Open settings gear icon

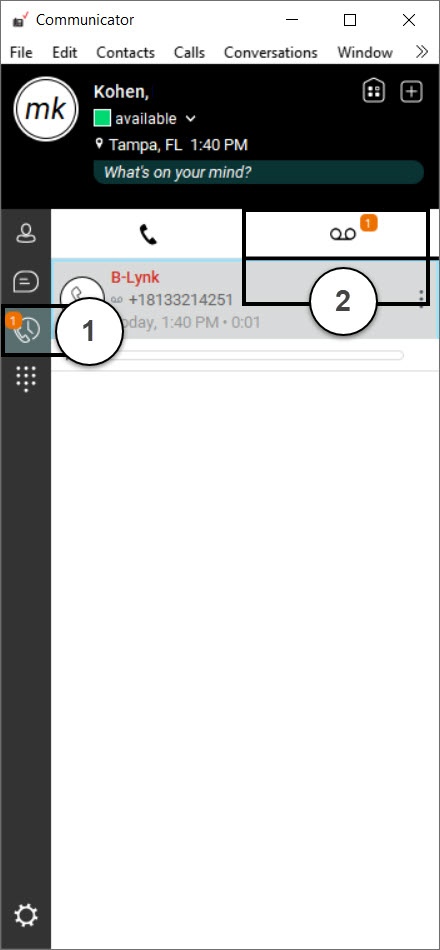click(25, 914)
